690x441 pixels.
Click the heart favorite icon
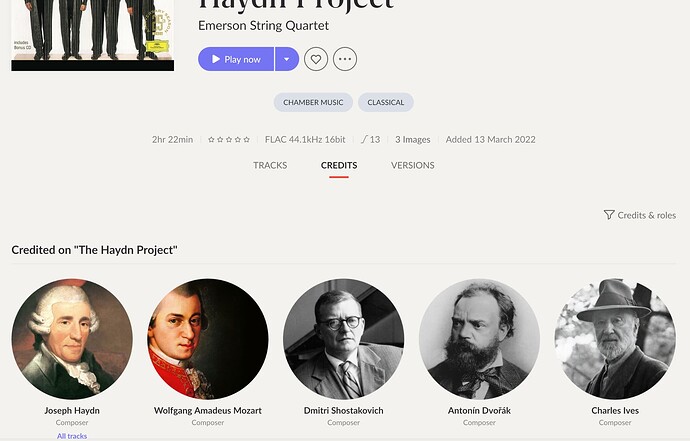(316, 59)
